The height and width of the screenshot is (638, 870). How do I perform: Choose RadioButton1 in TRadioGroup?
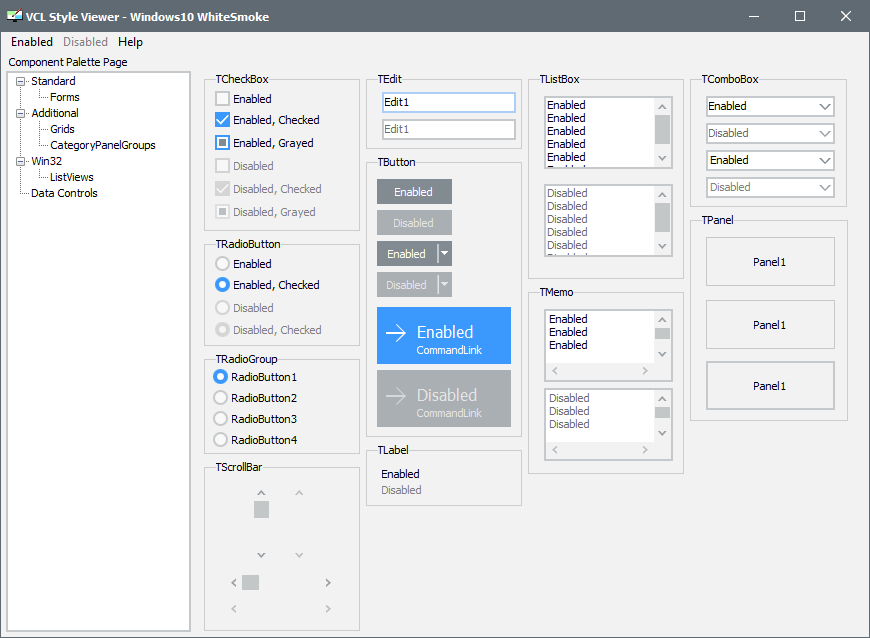coord(220,377)
